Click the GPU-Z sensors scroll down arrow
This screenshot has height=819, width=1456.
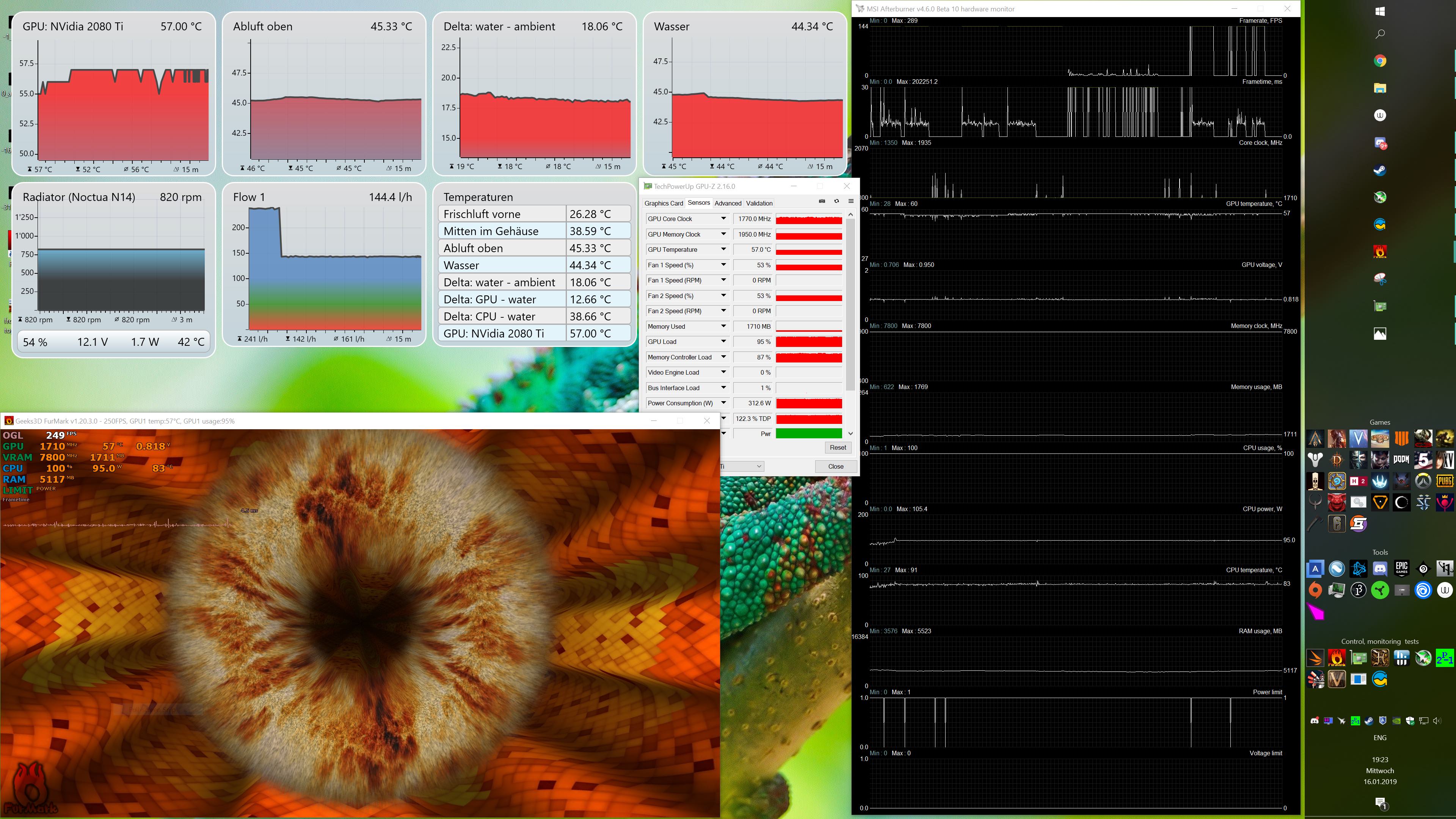pyautogui.click(x=850, y=433)
